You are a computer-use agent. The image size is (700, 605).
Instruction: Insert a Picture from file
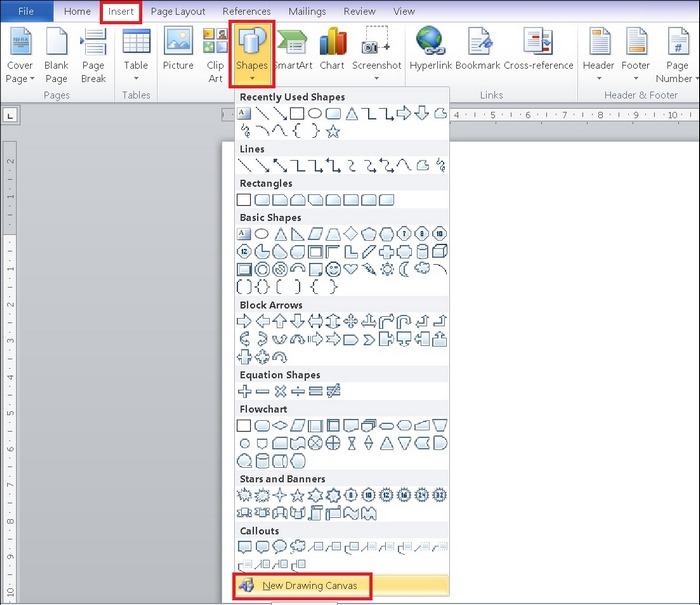pyautogui.click(x=178, y=49)
